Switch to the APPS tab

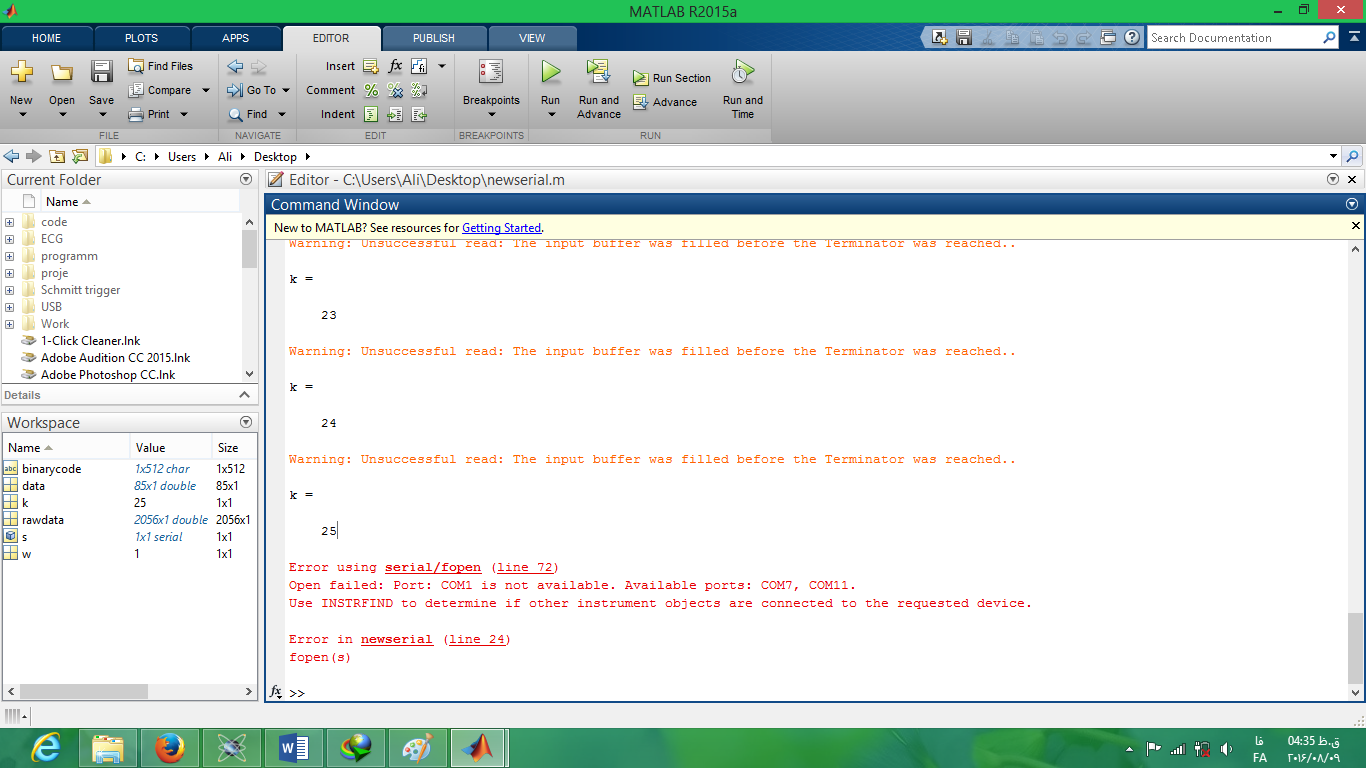point(235,38)
